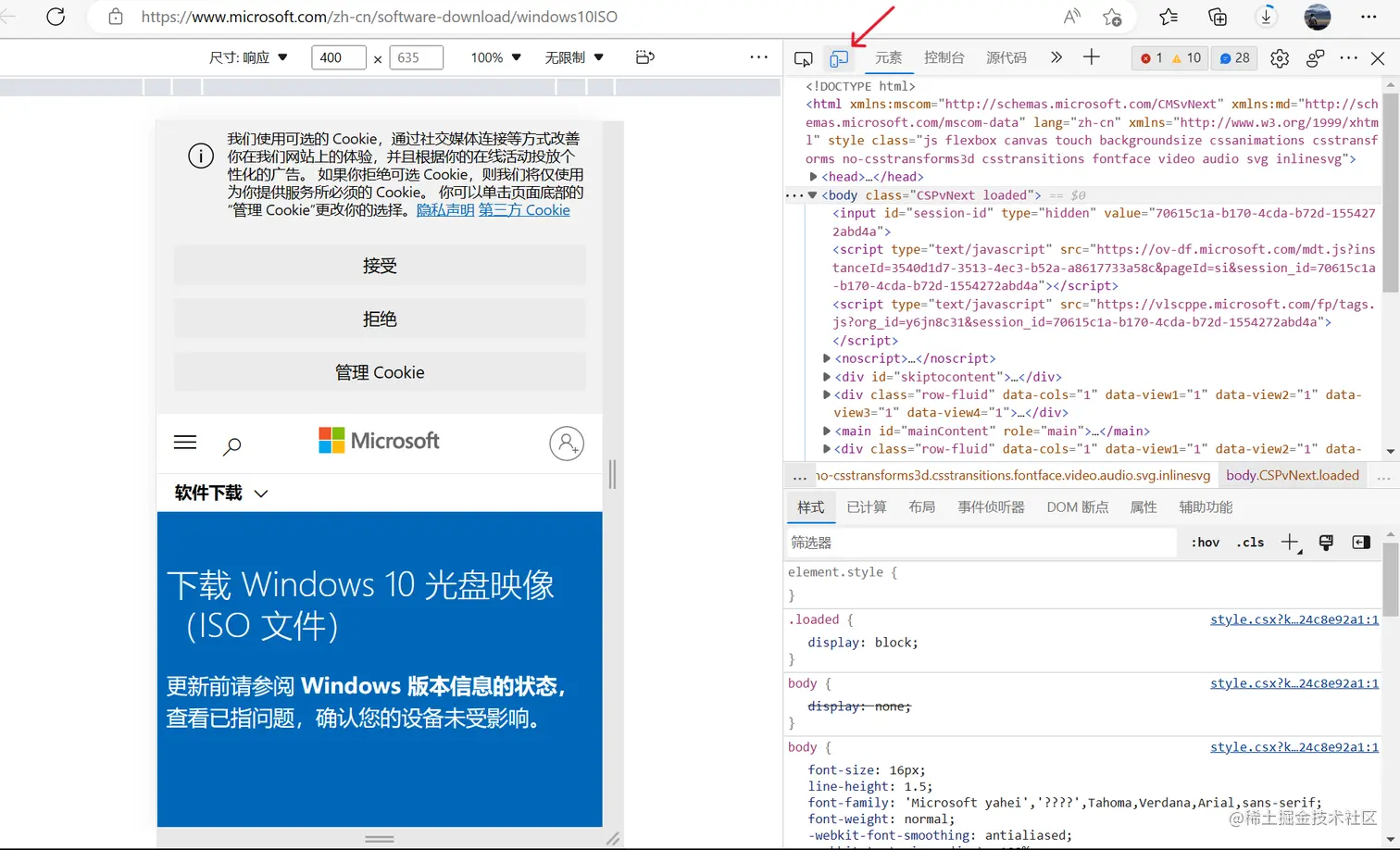This screenshot has height=850, width=1400.
Task: Switch to the 元素 tab
Action: pos(889,57)
